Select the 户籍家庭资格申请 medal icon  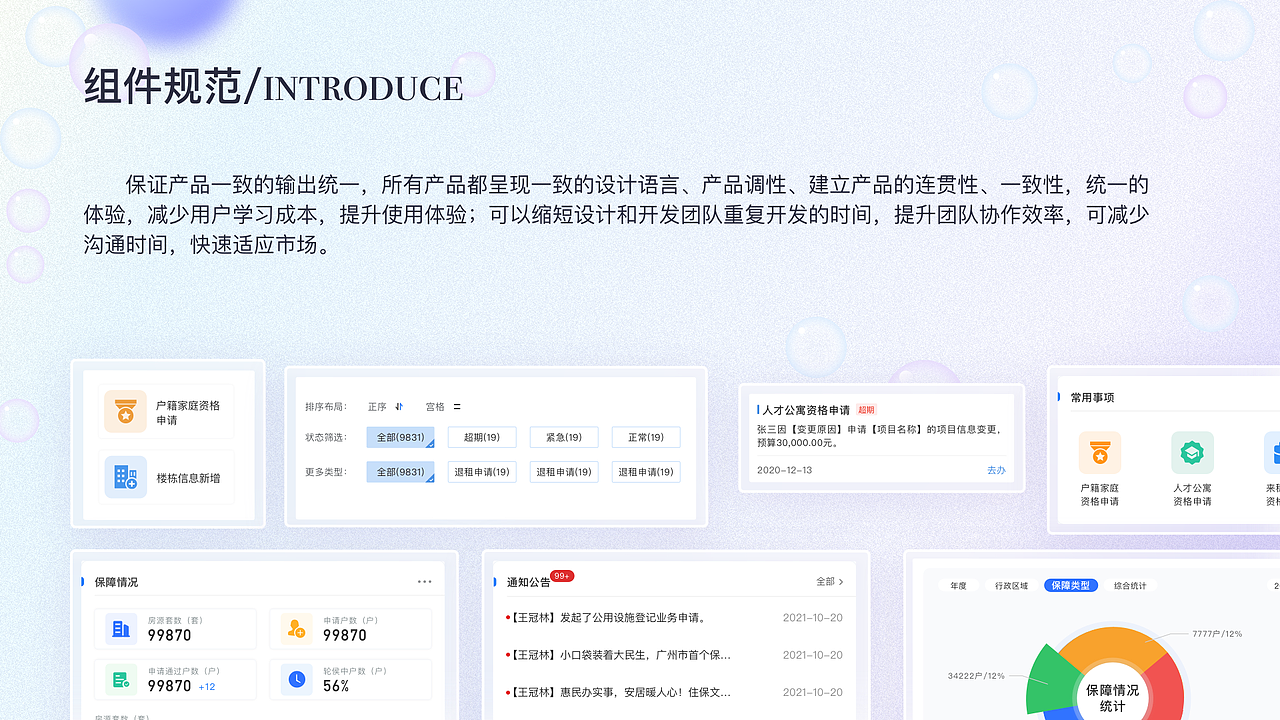[x=125, y=410]
